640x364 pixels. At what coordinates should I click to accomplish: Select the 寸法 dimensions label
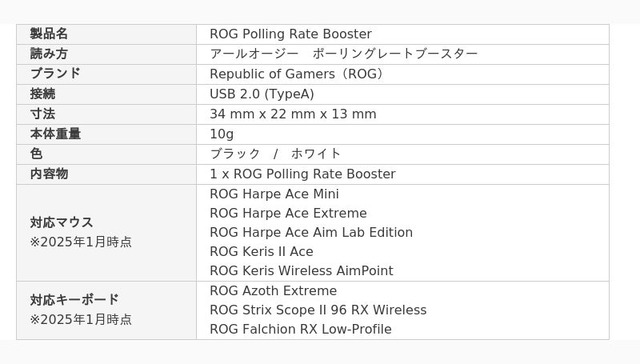pyautogui.click(x=43, y=114)
